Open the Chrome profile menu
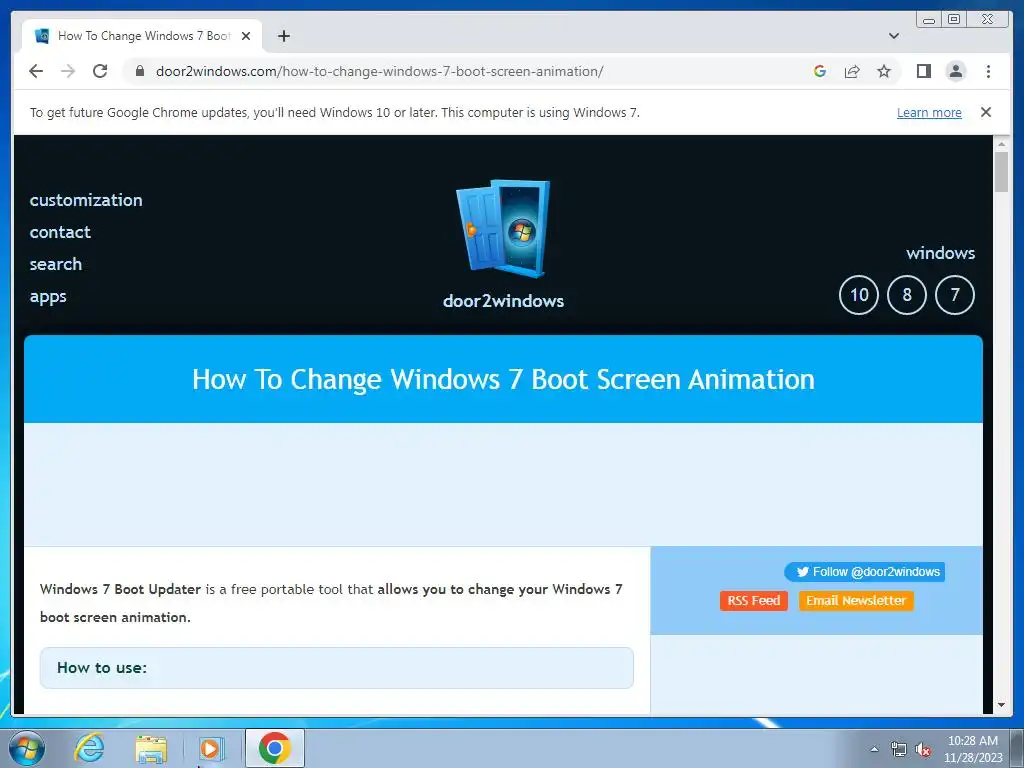1024x768 pixels. [956, 71]
